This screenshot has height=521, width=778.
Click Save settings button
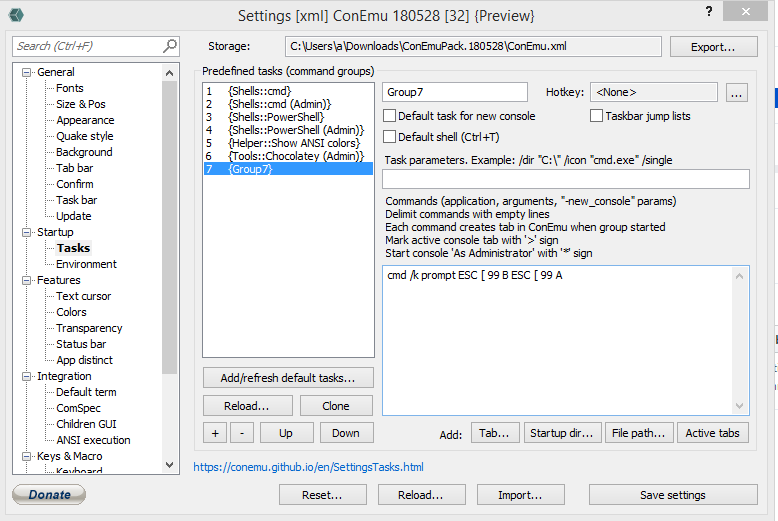pyautogui.click(x=673, y=495)
